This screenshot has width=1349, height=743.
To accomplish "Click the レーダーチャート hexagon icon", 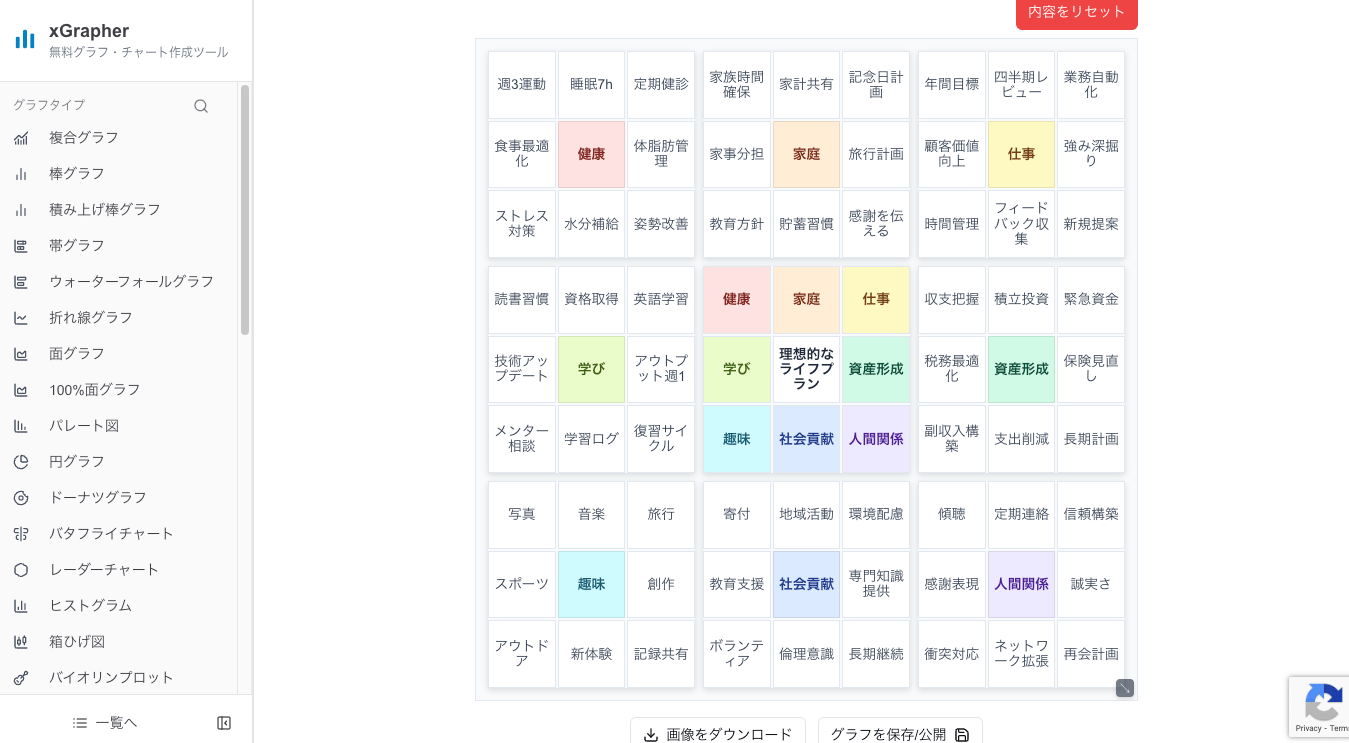I will click(x=21, y=570).
